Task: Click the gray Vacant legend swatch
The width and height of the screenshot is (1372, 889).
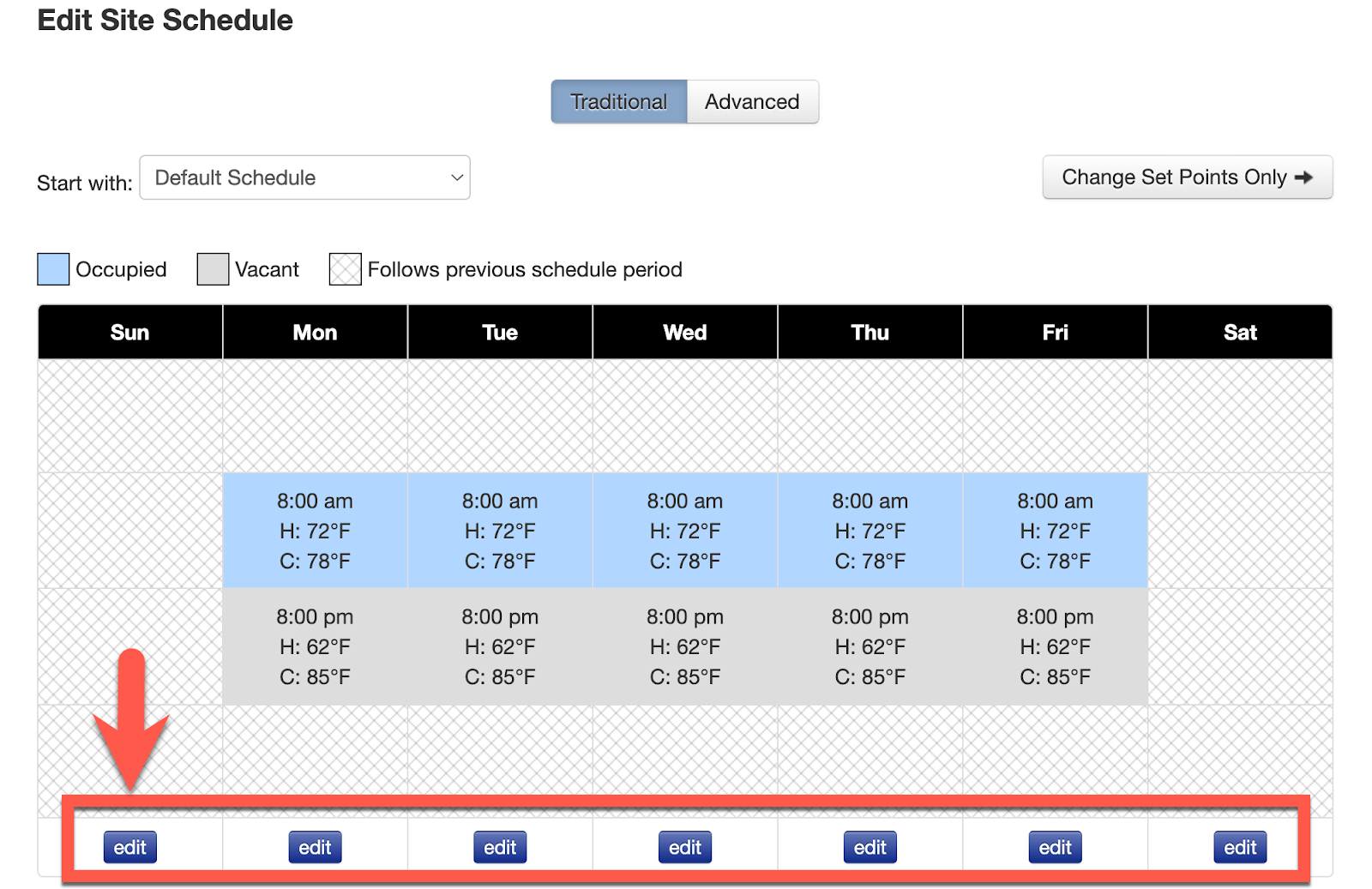Action: pos(213,269)
